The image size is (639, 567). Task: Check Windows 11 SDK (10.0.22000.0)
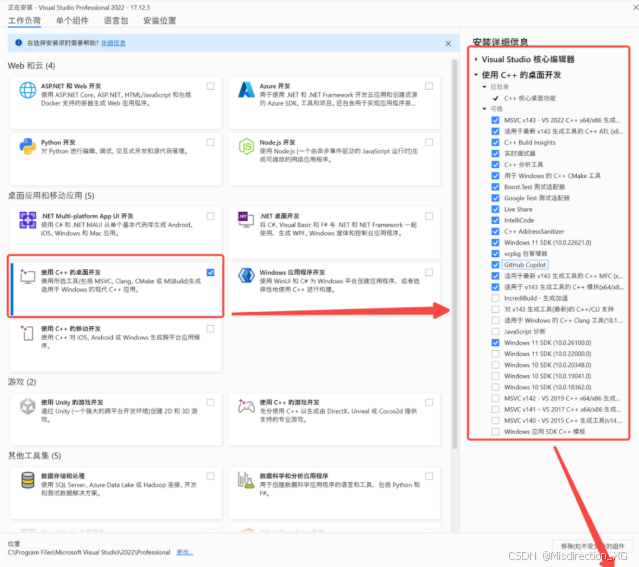pyautogui.click(x=495, y=354)
